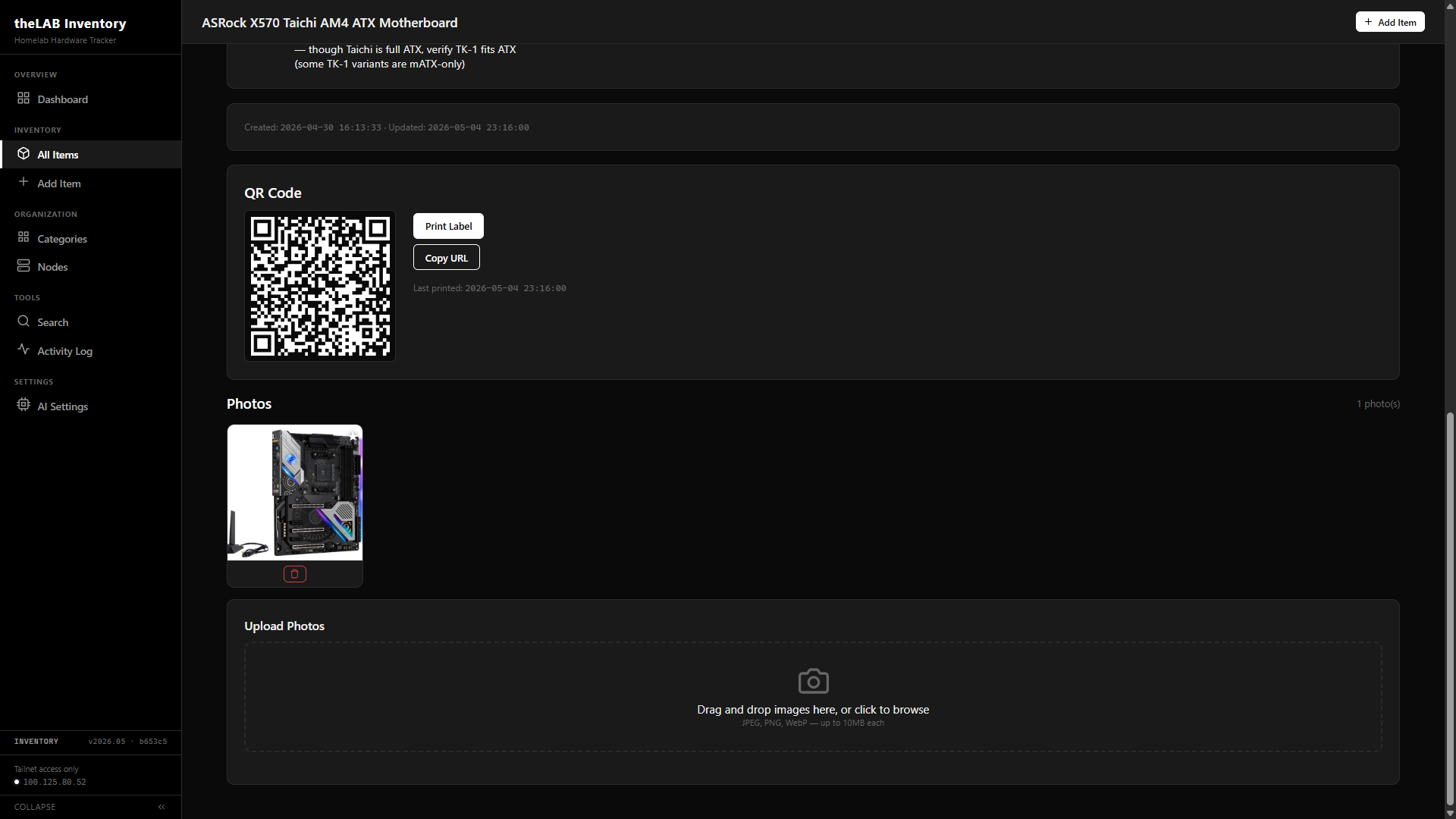Viewport: 1456px width, 819px height.
Task: Collapse sidebar using double chevron icon
Action: coord(162,807)
